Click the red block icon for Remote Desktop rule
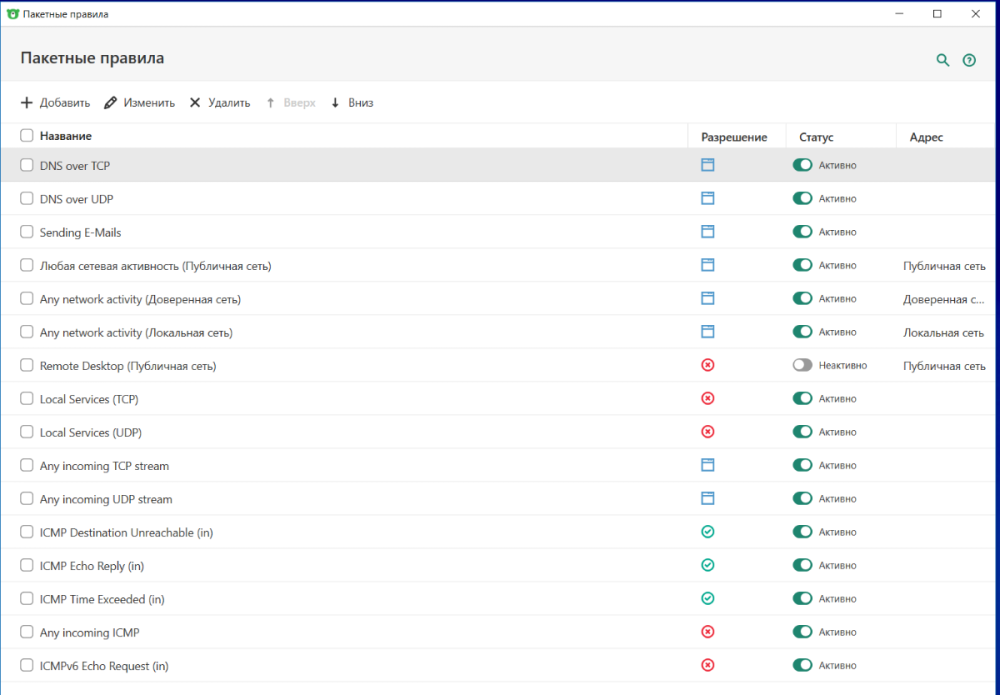Image resolution: width=1000 pixels, height=695 pixels. (x=708, y=366)
